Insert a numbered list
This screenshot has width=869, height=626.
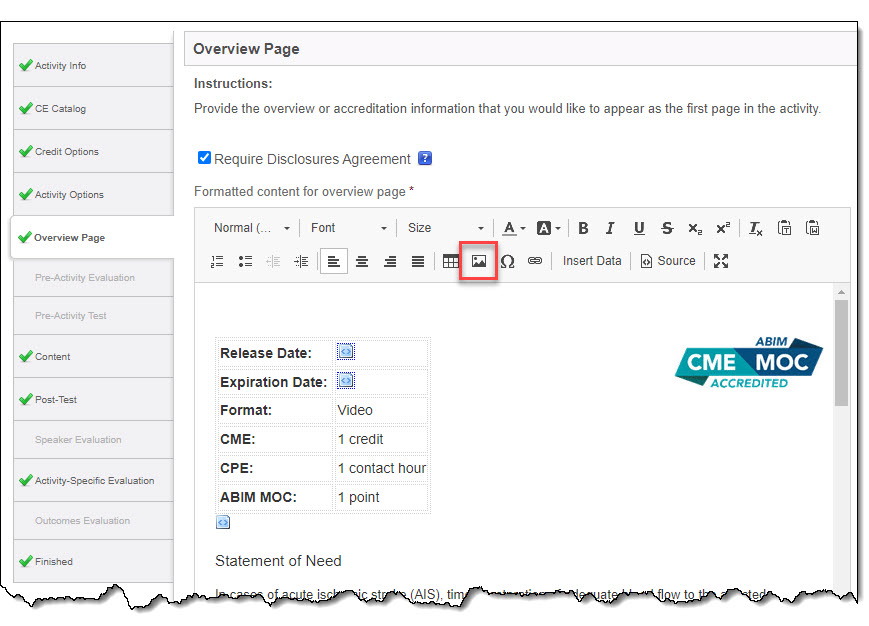[217, 261]
